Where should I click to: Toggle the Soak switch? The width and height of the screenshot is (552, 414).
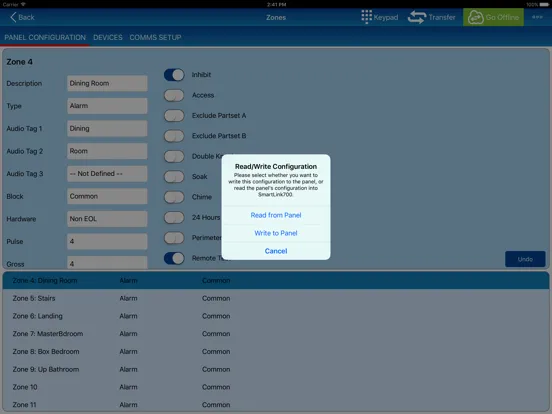pyautogui.click(x=174, y=177)
